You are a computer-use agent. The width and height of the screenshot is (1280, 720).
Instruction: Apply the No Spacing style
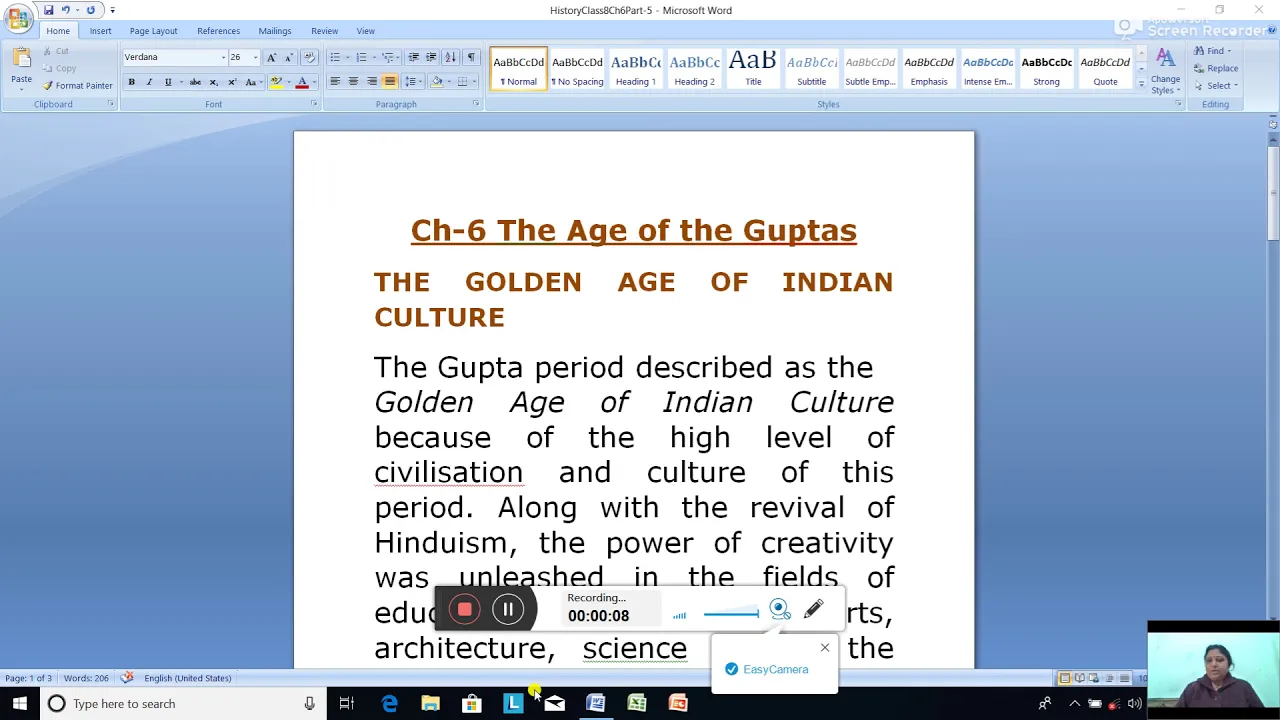(577, 69)
